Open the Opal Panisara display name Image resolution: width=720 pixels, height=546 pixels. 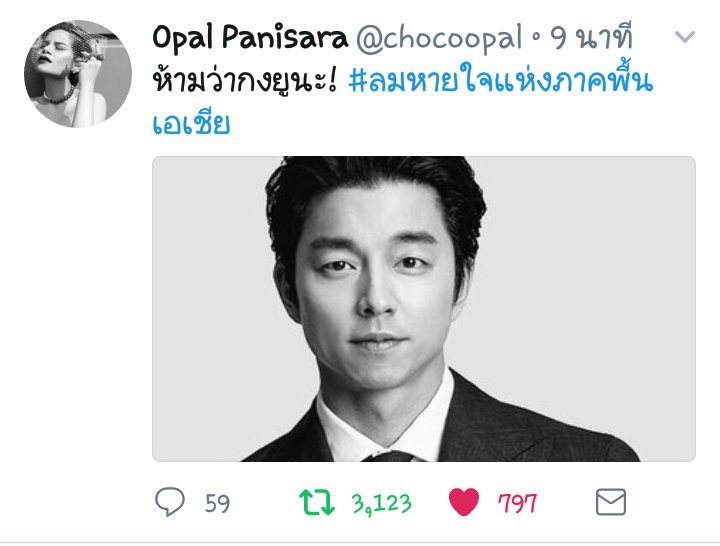250,38
